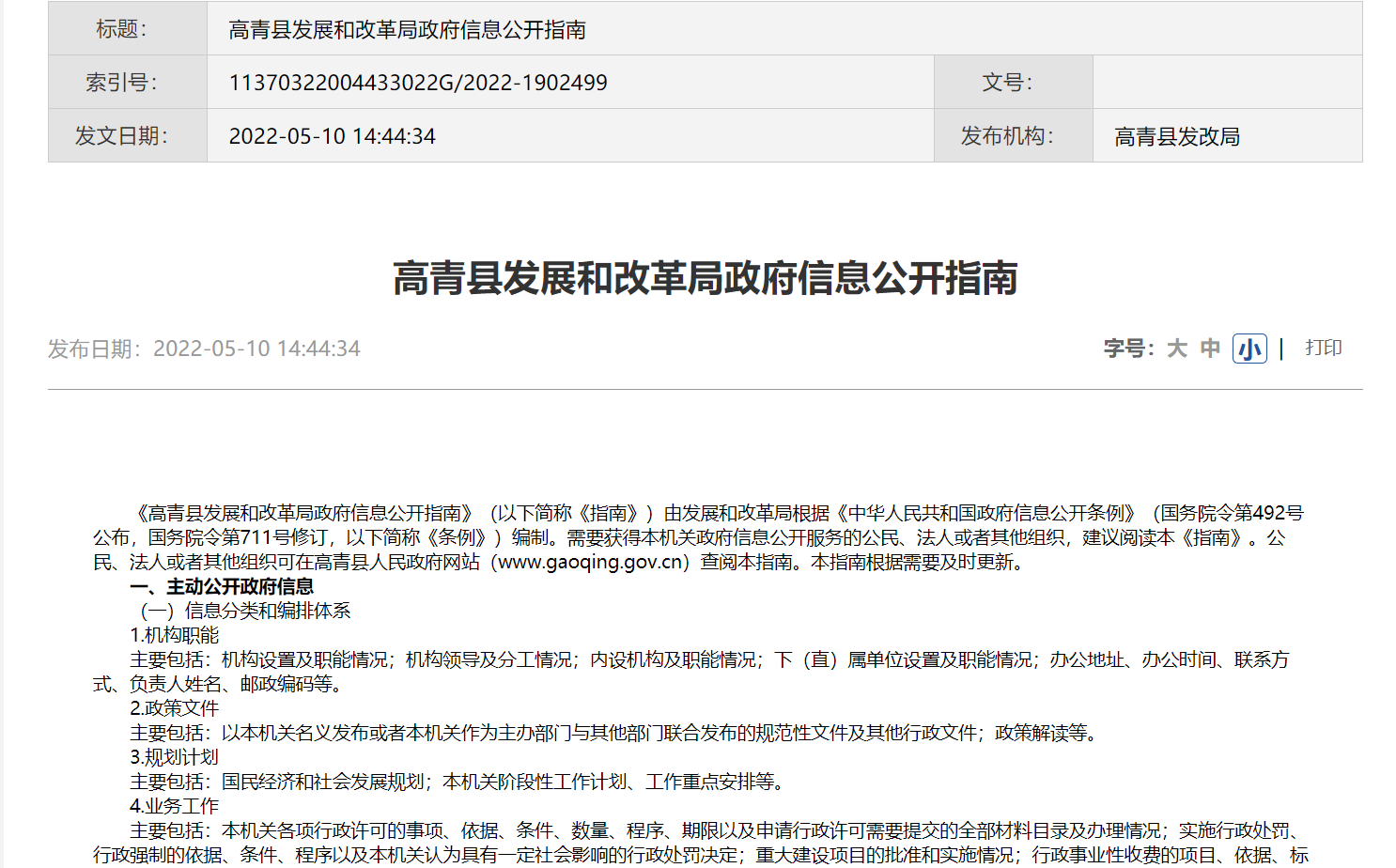Click the subsection 2.政策文件

click(x=174, y=709)
